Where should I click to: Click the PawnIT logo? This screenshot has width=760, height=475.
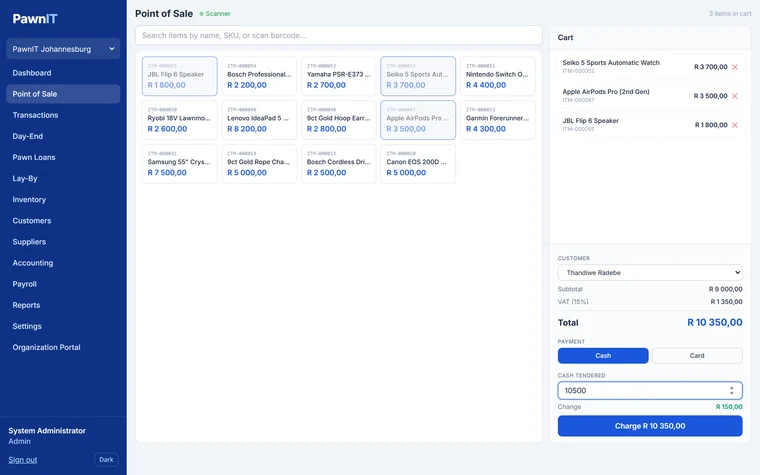35,19
